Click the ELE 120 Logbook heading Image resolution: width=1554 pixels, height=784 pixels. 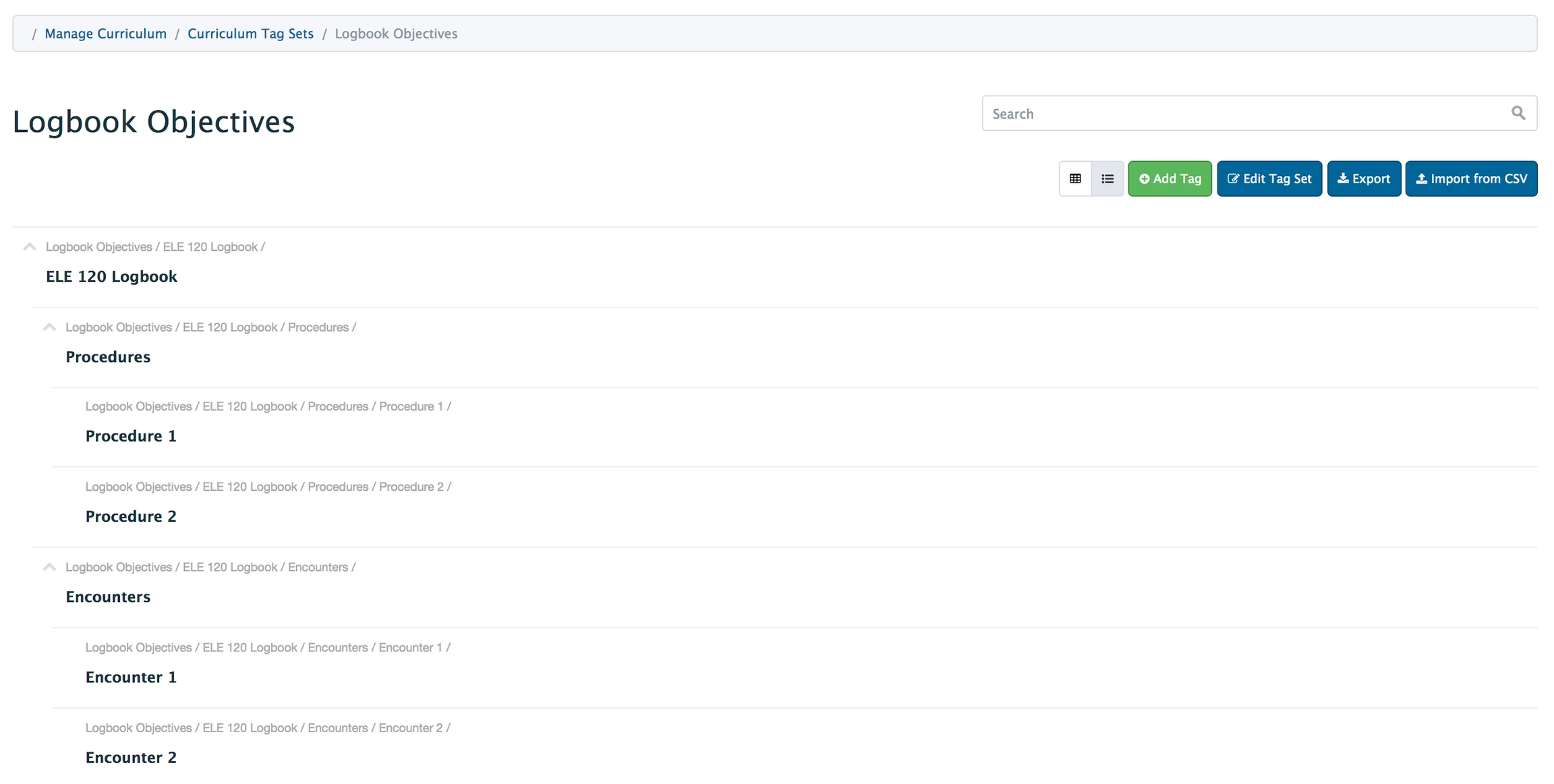pyautogui.click(x=111, y=276)
